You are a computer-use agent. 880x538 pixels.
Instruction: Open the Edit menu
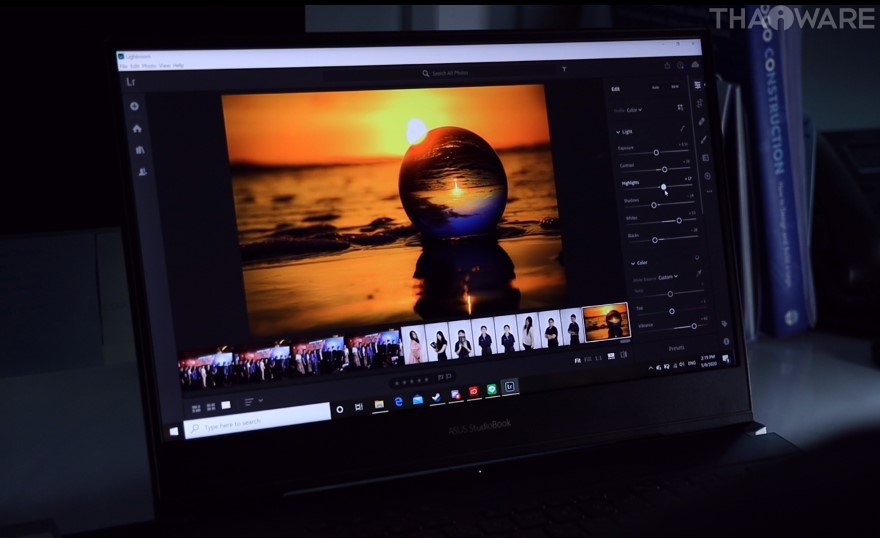[135, 66]
